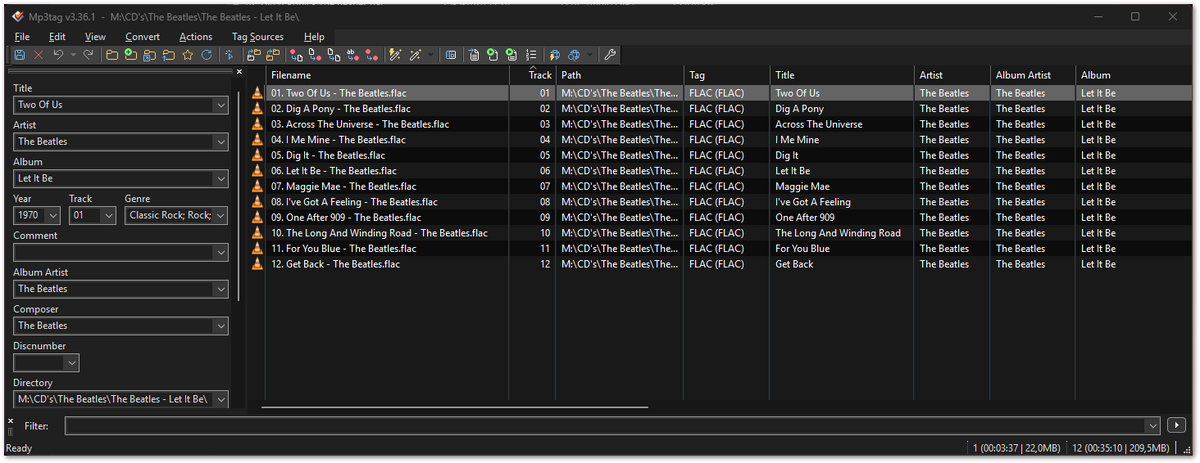Click the file list horizontal scrollbar
The height and width of the screenshot is (463, 1200).
tap(456, 407)
